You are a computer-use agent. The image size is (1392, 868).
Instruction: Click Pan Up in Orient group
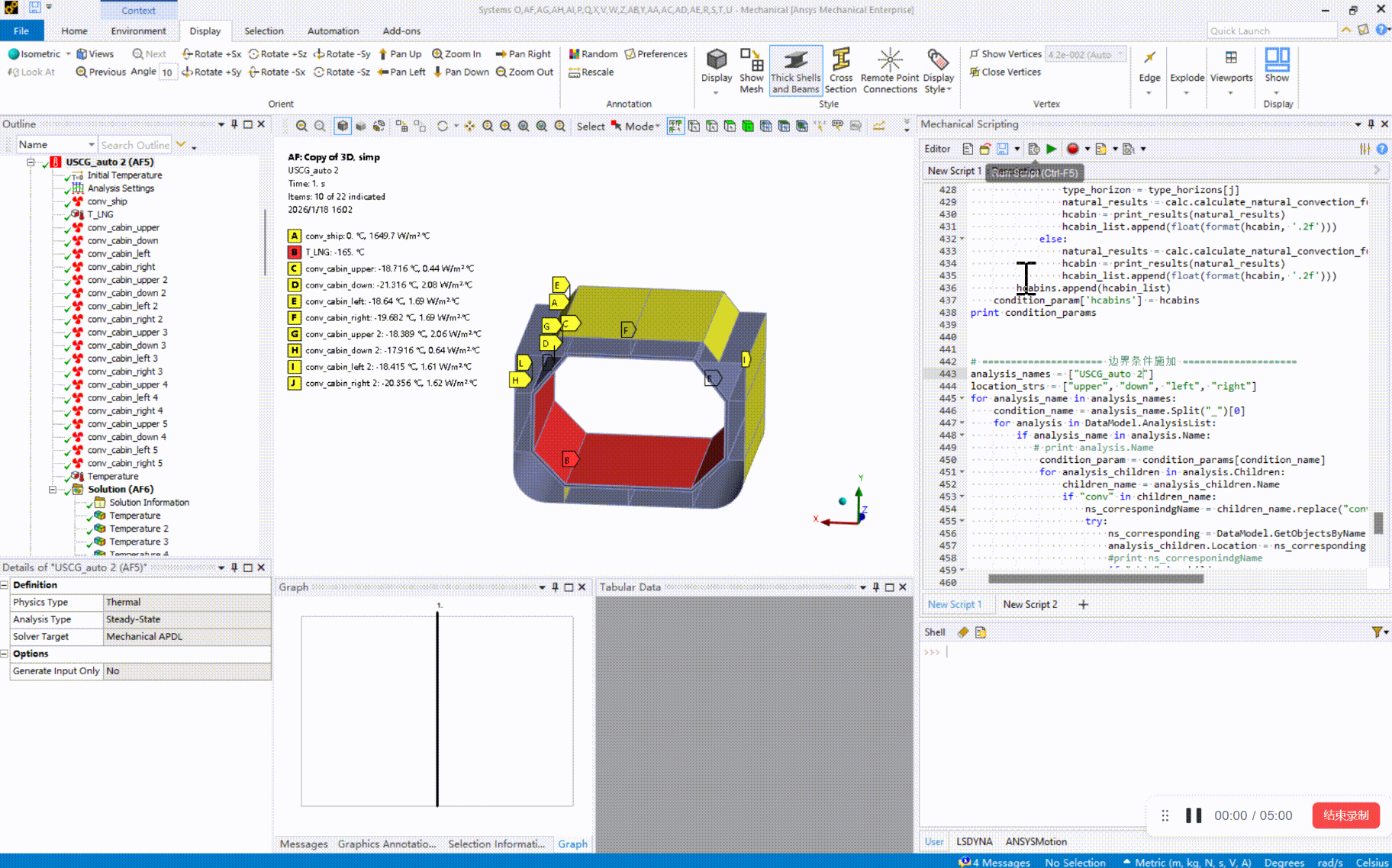(399, 54)
